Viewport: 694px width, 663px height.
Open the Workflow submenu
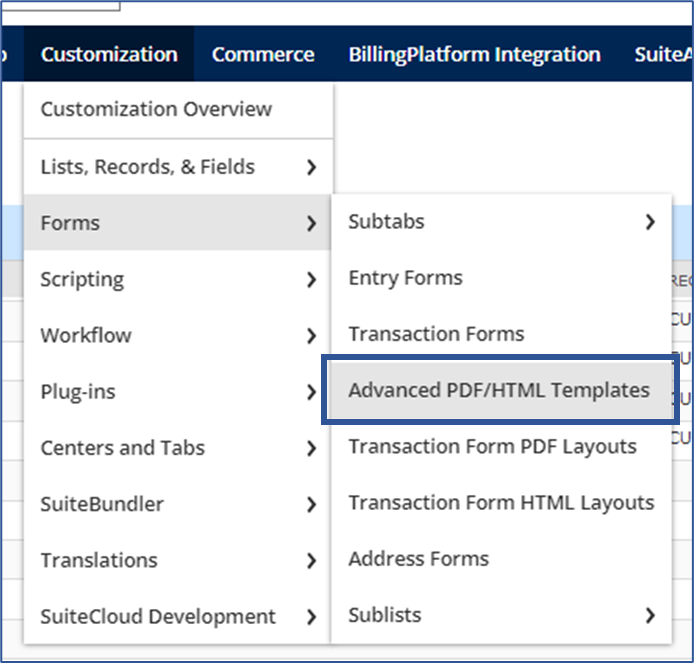tap(86, 336)
